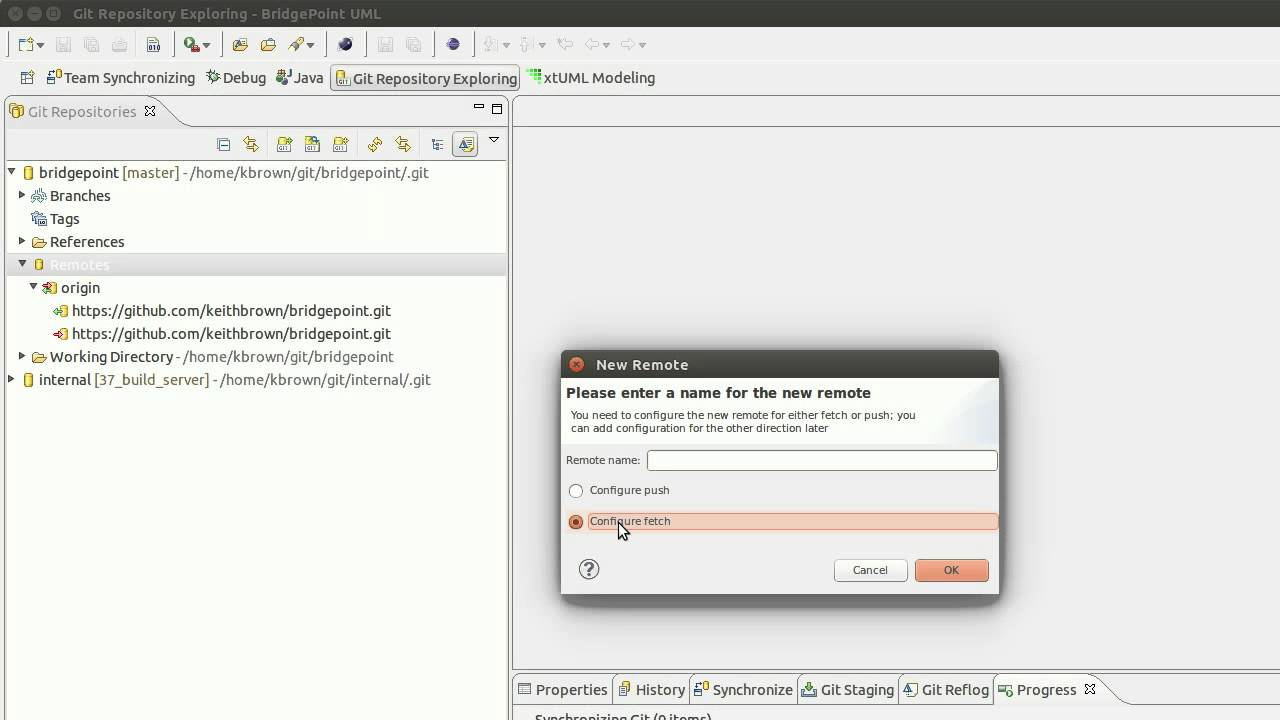Click the Run External Tools icon
Viewport: 1280px width, 720px height.
tap(190, 44)
